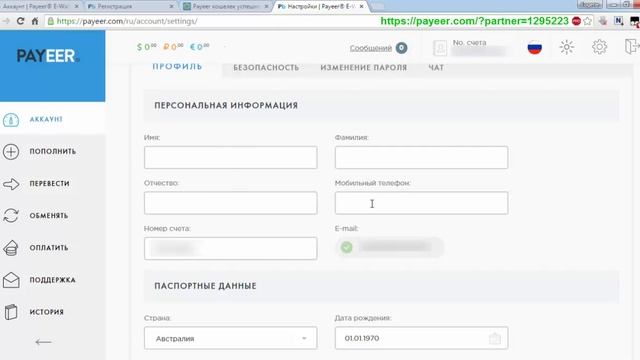640x360 pixels.
Task: Click the browser reload button
Action: point(20,21)
